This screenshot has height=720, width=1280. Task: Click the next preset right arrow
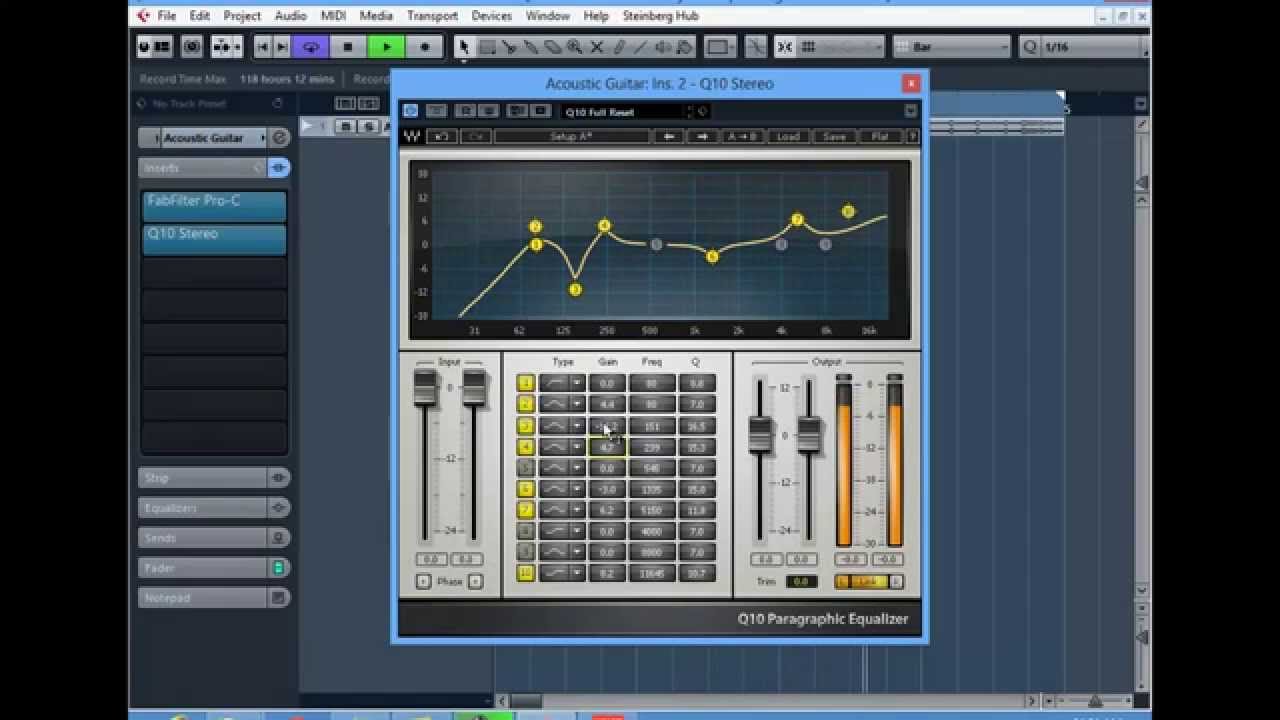[703, 136]
